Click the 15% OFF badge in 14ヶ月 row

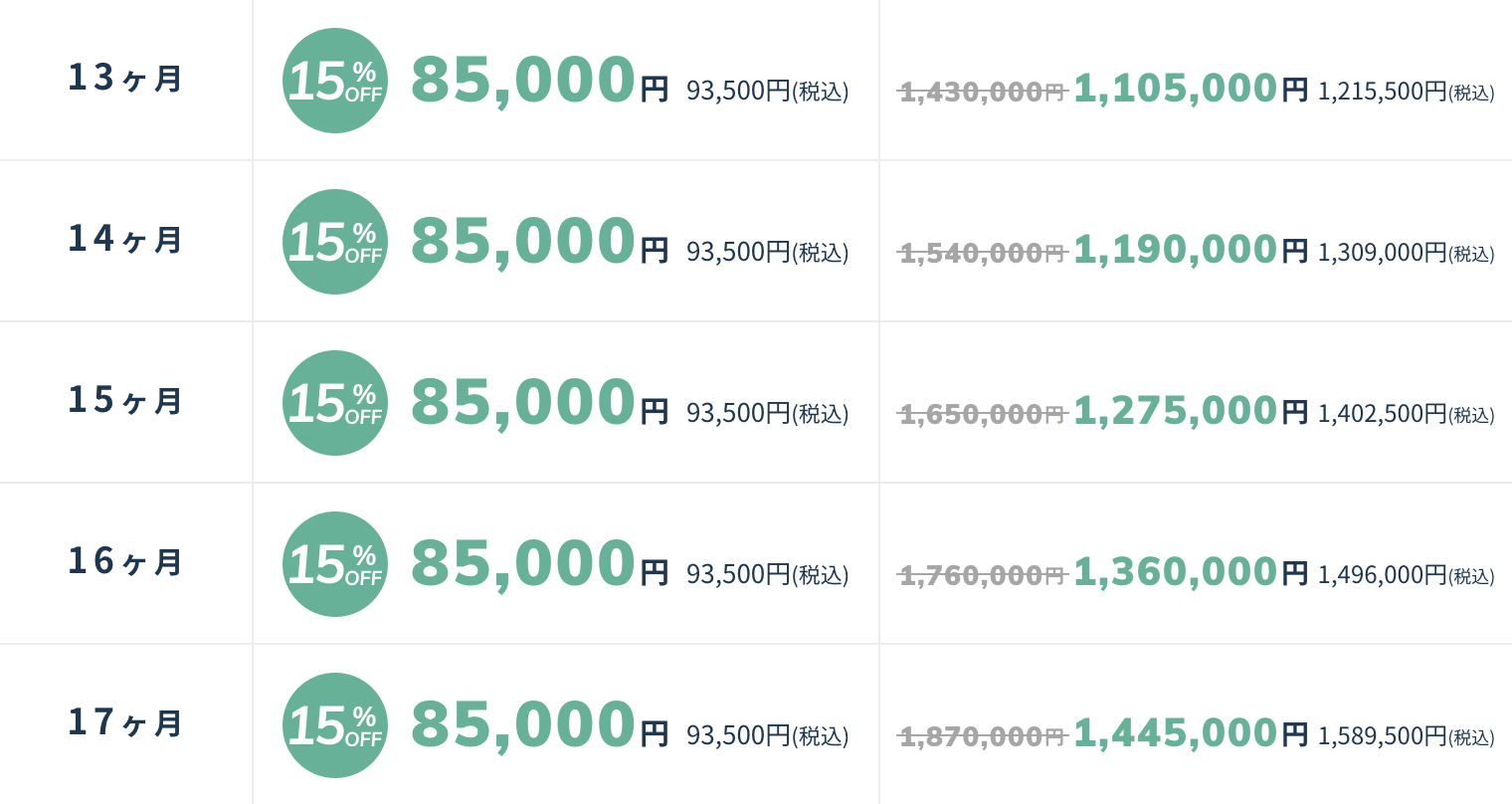335,242
